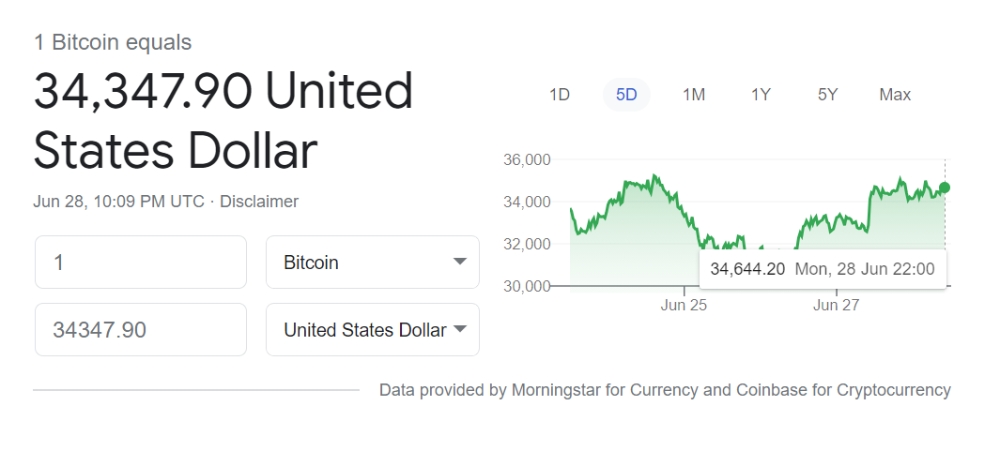Open the Bitcoin currency dropdown
Viewport: 1000px width, 451px height.
372,262
